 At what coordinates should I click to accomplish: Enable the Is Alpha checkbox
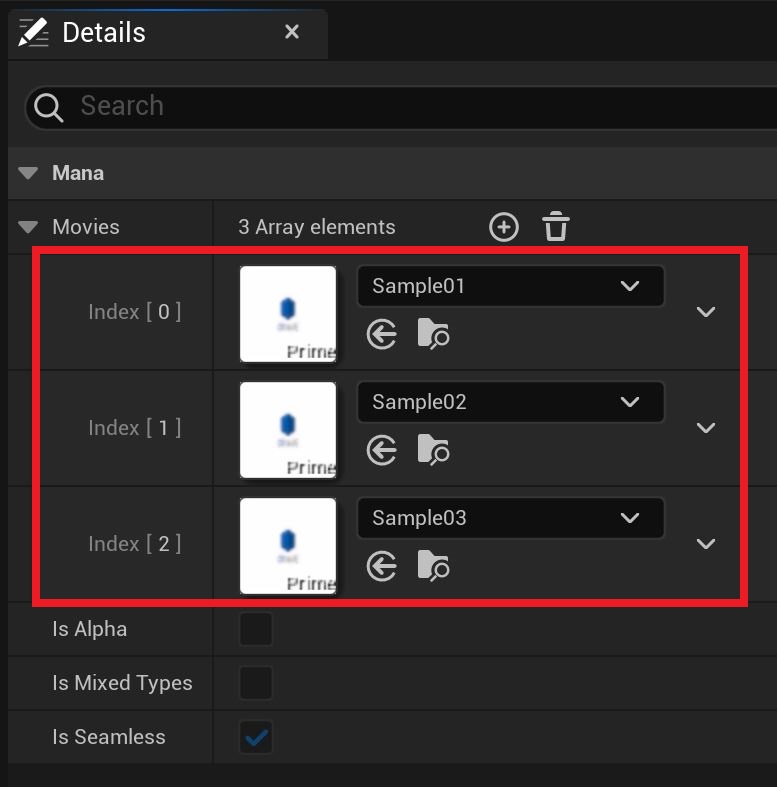(x=256, y=630)
